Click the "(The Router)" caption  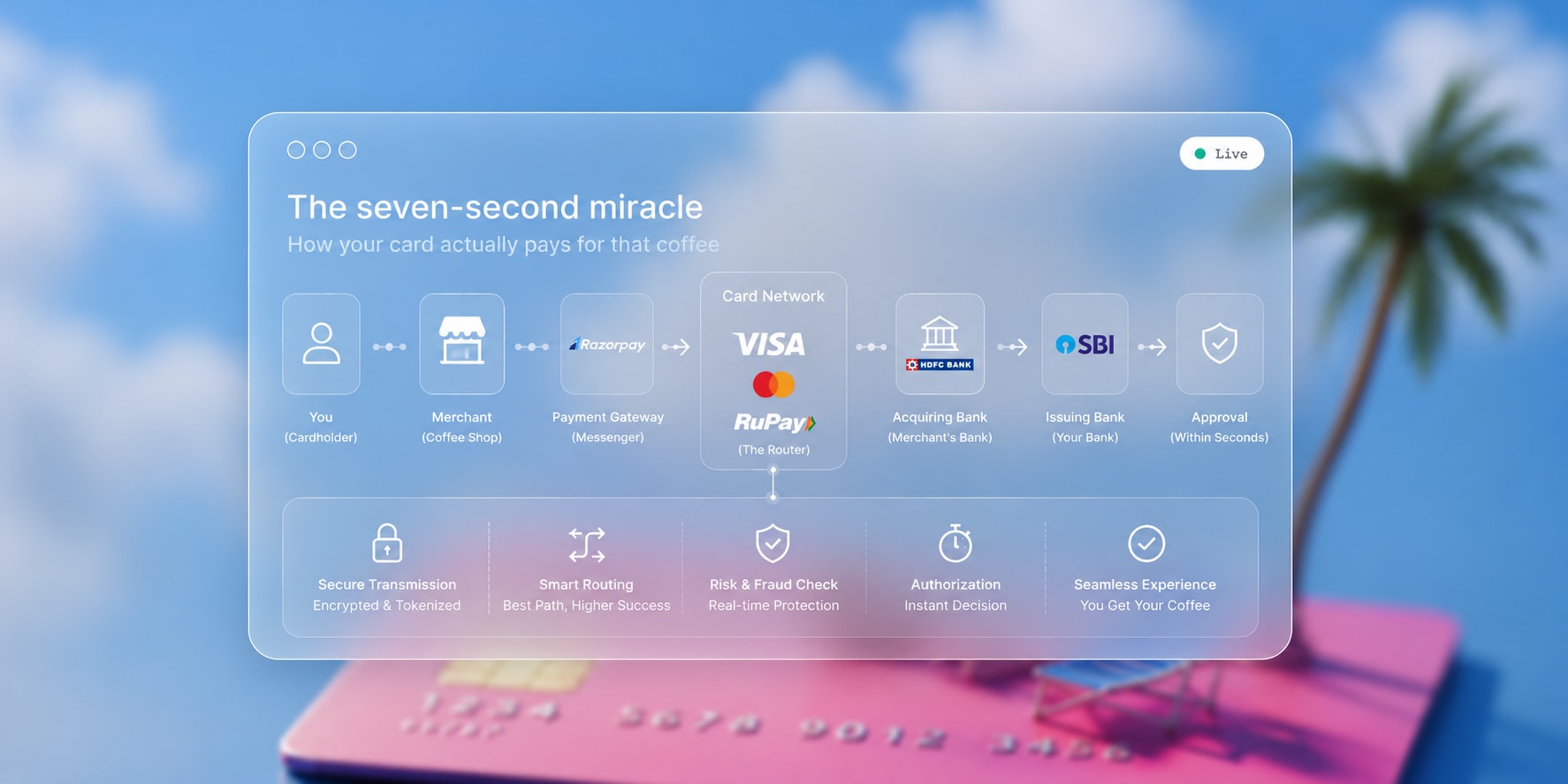point(773,450)
